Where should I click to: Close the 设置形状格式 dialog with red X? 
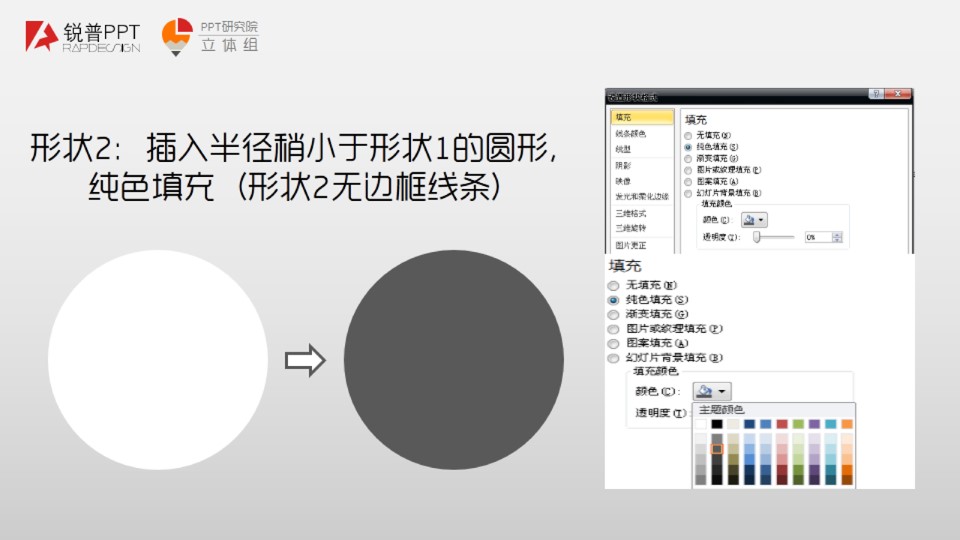pos(898,94)
